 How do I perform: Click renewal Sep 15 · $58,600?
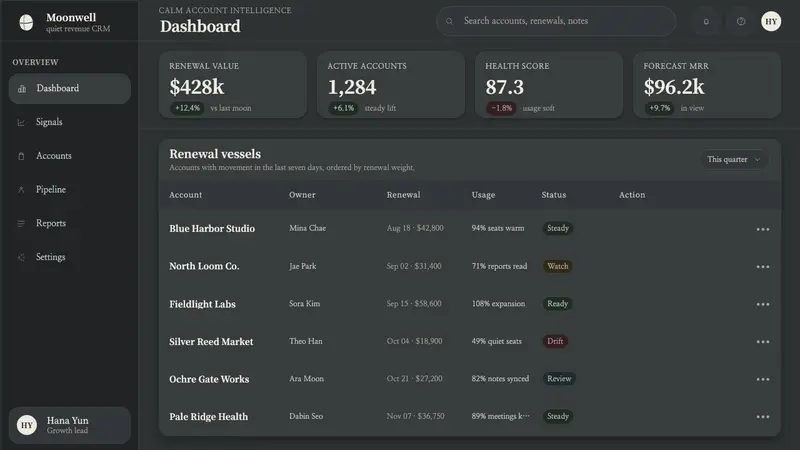click(414, 304)
